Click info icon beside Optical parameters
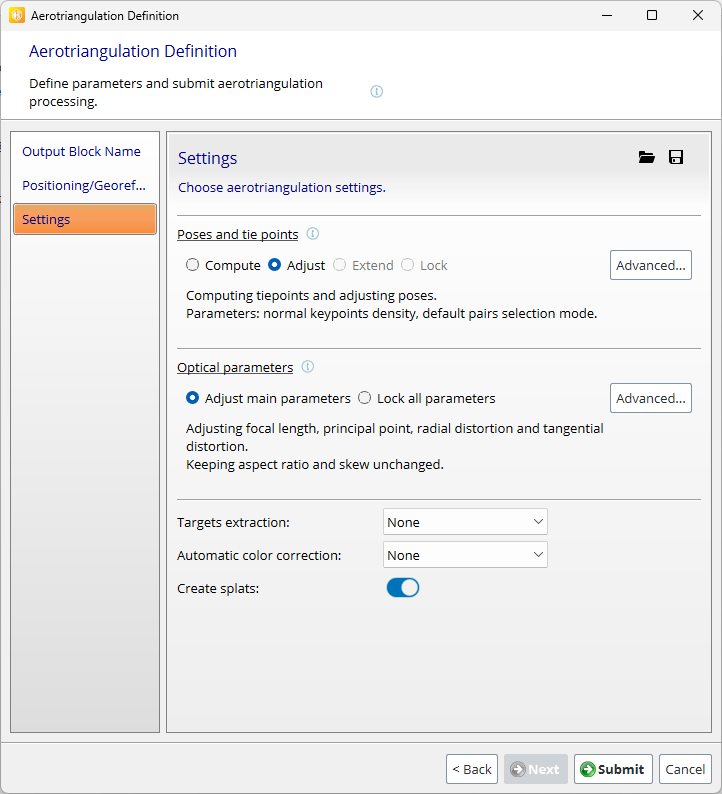The width and height of the screenshot is (722, 794). [x=308, y=367]
